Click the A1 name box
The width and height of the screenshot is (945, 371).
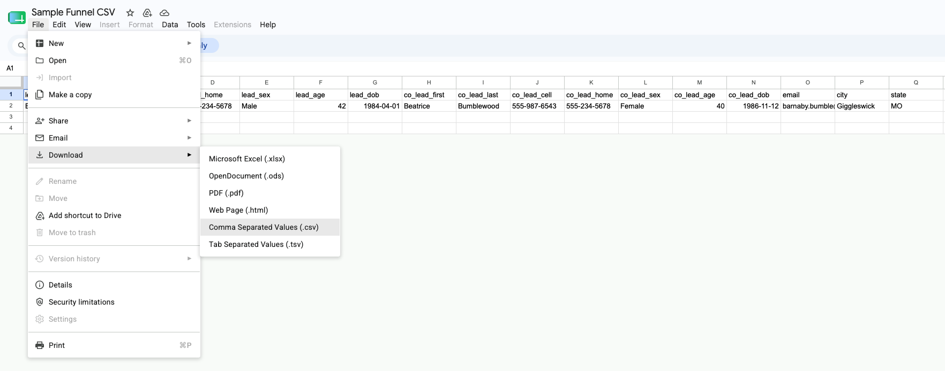tap(10, 69)
